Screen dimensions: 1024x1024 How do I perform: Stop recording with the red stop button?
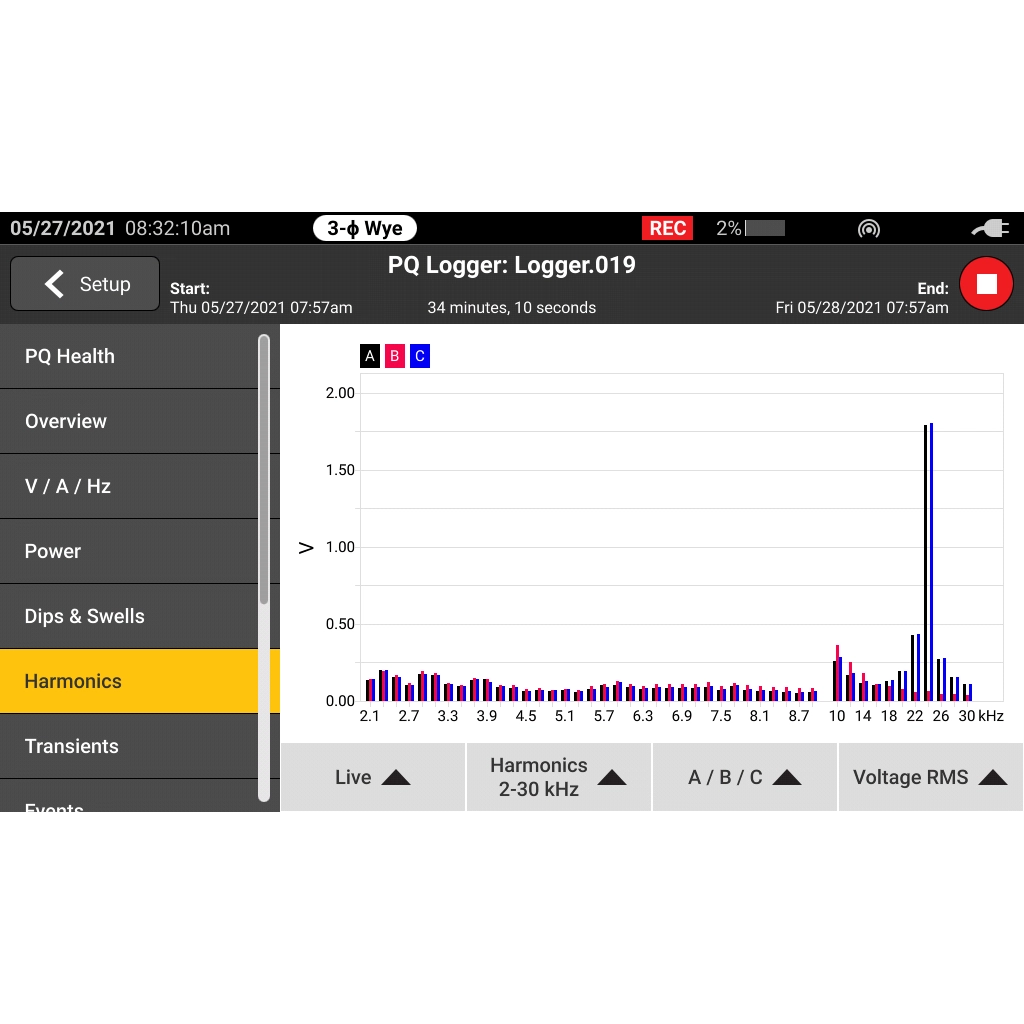coord(985,284)
